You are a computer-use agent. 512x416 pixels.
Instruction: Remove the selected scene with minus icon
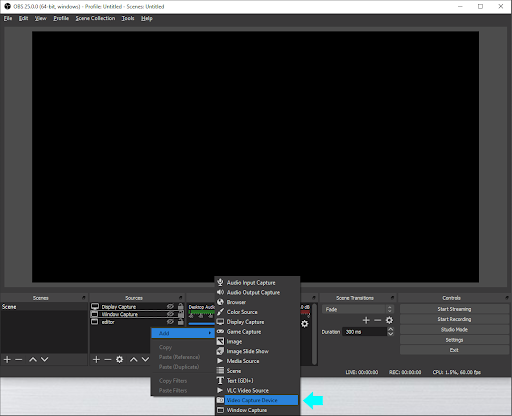[19, 359]
